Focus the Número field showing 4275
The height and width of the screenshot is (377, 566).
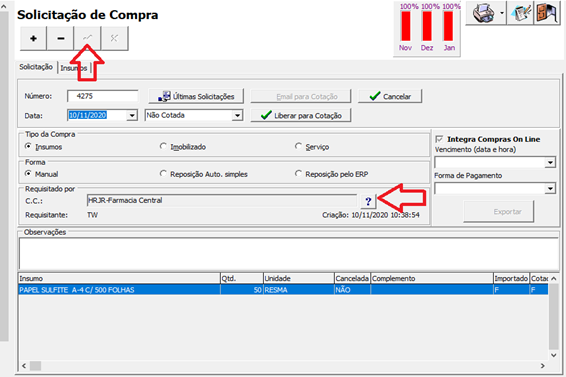(103, 96)
